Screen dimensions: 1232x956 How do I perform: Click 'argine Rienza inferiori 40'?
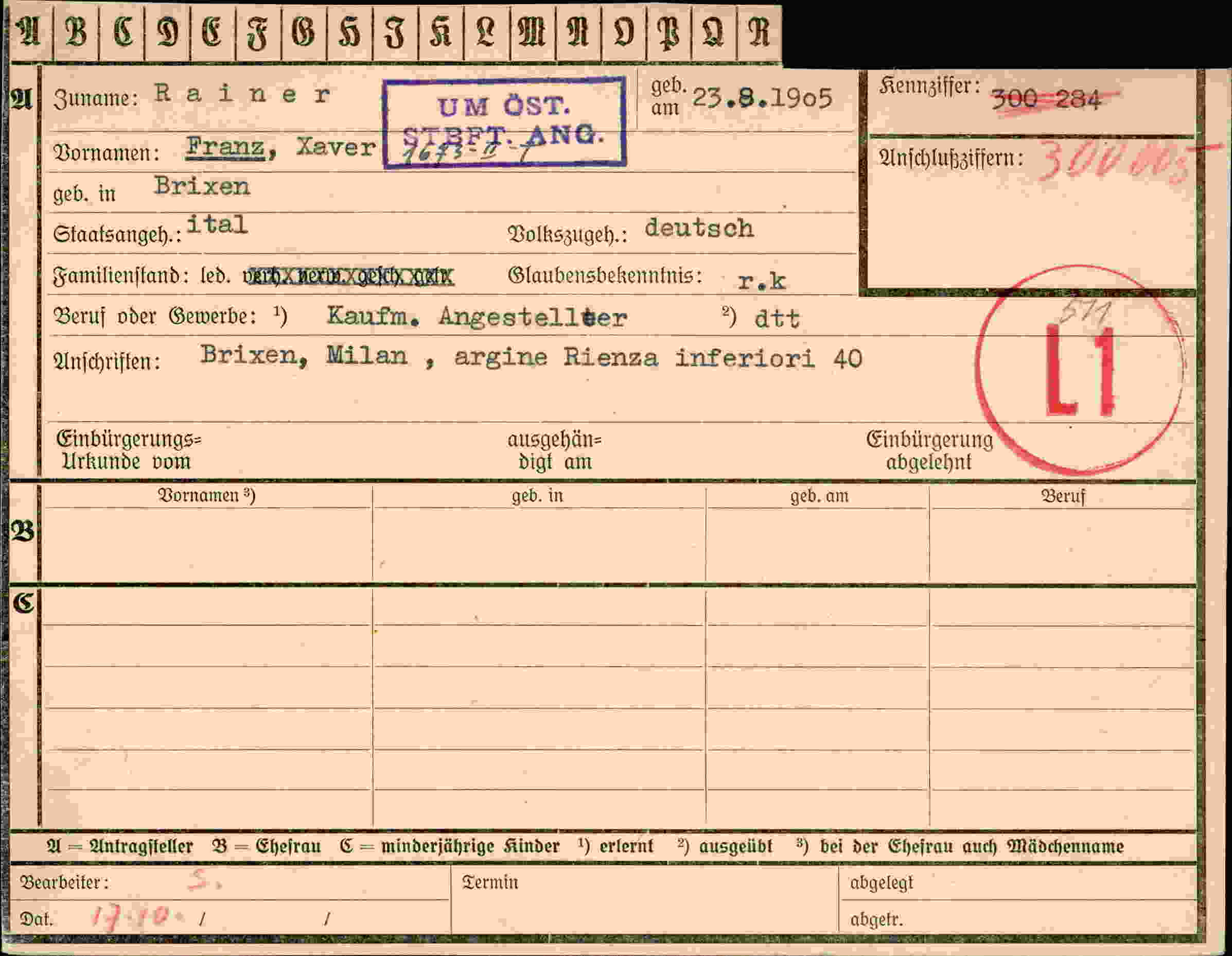(x=658, y=358)
